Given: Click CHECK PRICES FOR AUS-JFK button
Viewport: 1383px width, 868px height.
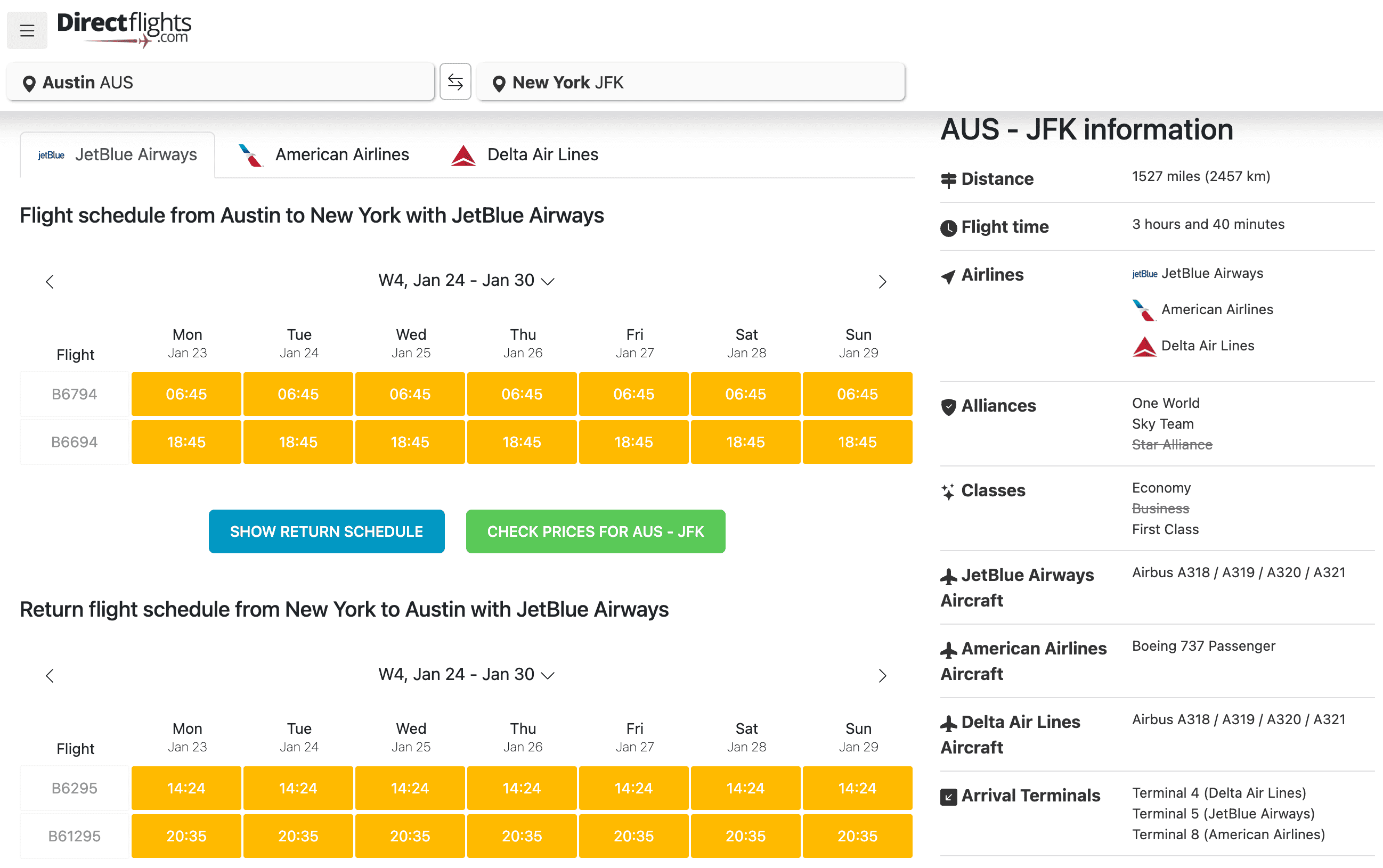Looking at the screenshot, I should pyautogui.click(x=595, y=531).
